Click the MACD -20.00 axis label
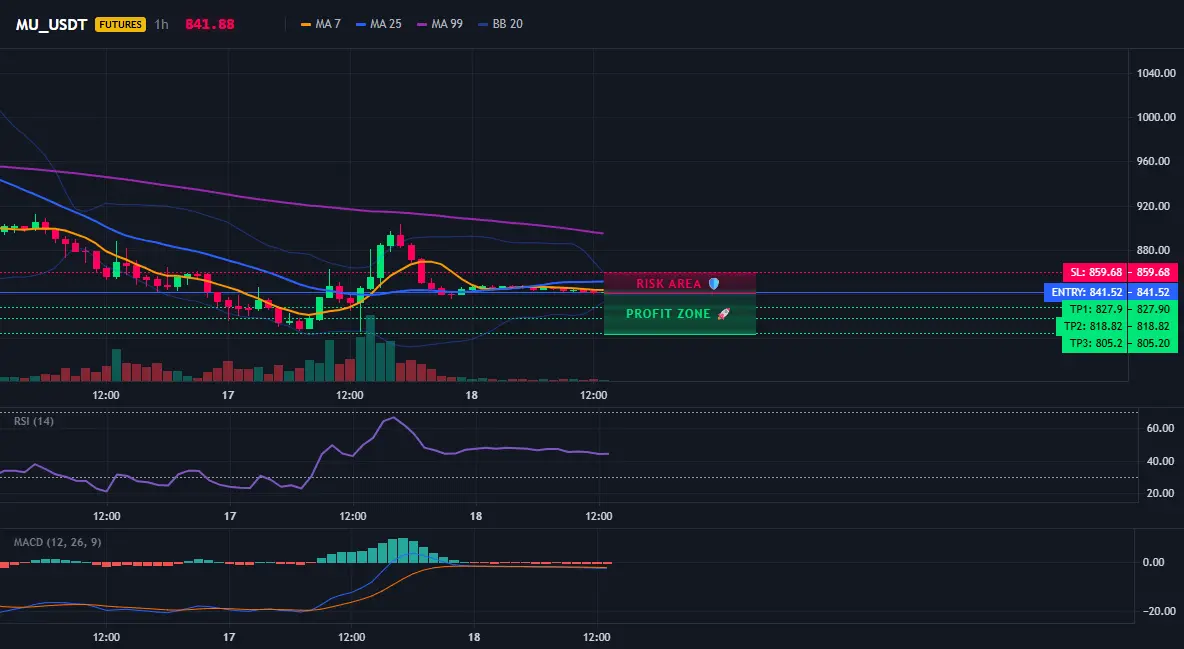Viewport: 1184px width, 649px height. [x=1159, y=611]
